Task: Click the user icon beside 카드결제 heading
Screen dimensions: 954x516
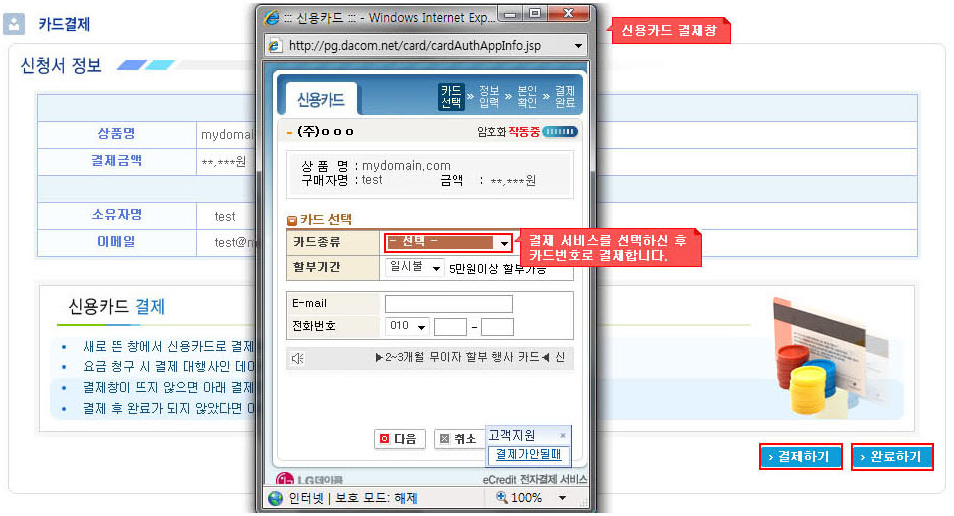Action: (15, 23)
